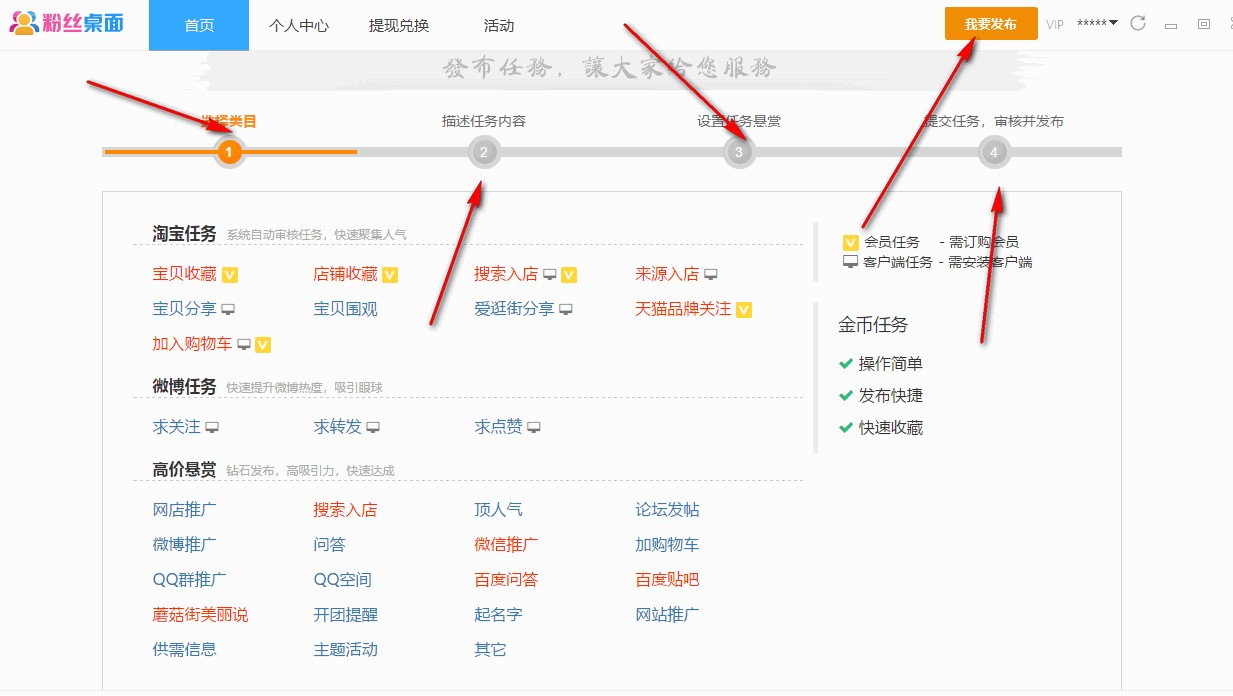Click the yellow V badge beside 店铺收藏
The height and width of the screenshot is (696, 1233).
pos(390,275)
